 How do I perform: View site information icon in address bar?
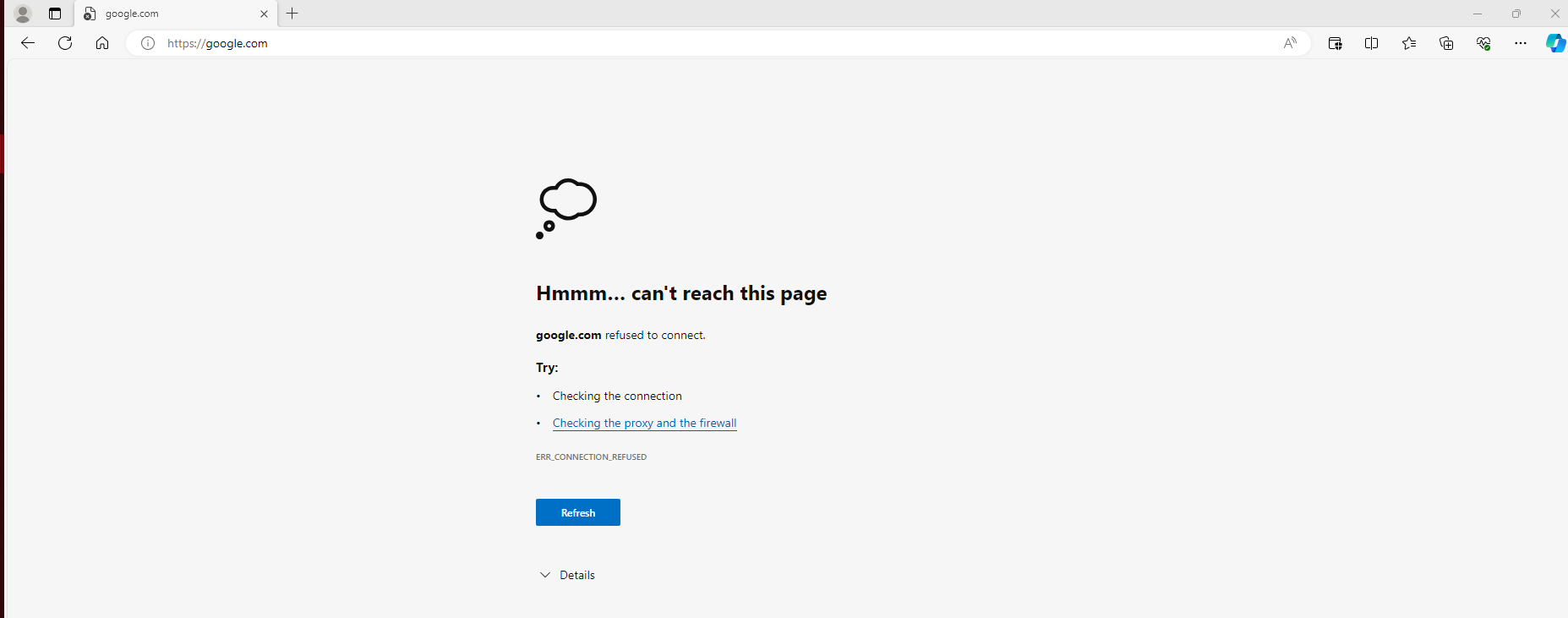point(148,43)
